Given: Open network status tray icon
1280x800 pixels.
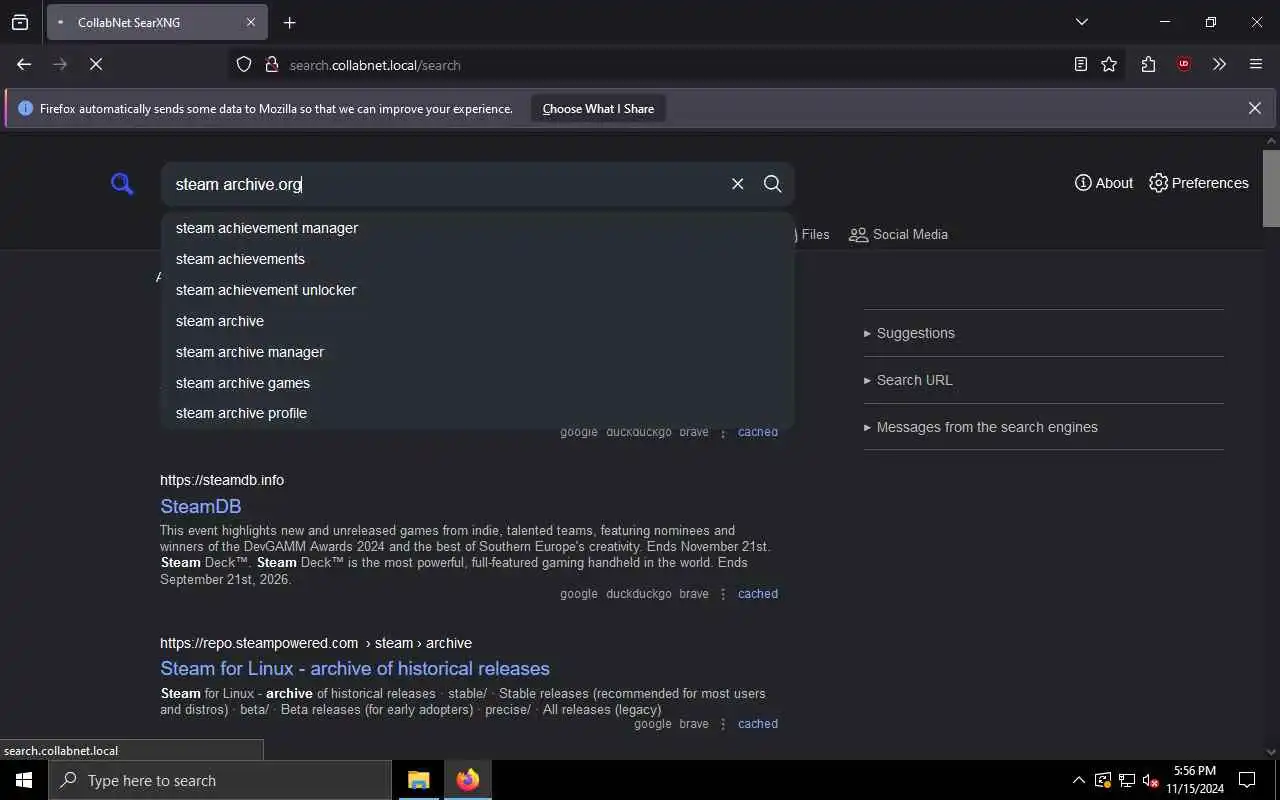Looking at the screenshot, I should click(x=1127, y=780).
